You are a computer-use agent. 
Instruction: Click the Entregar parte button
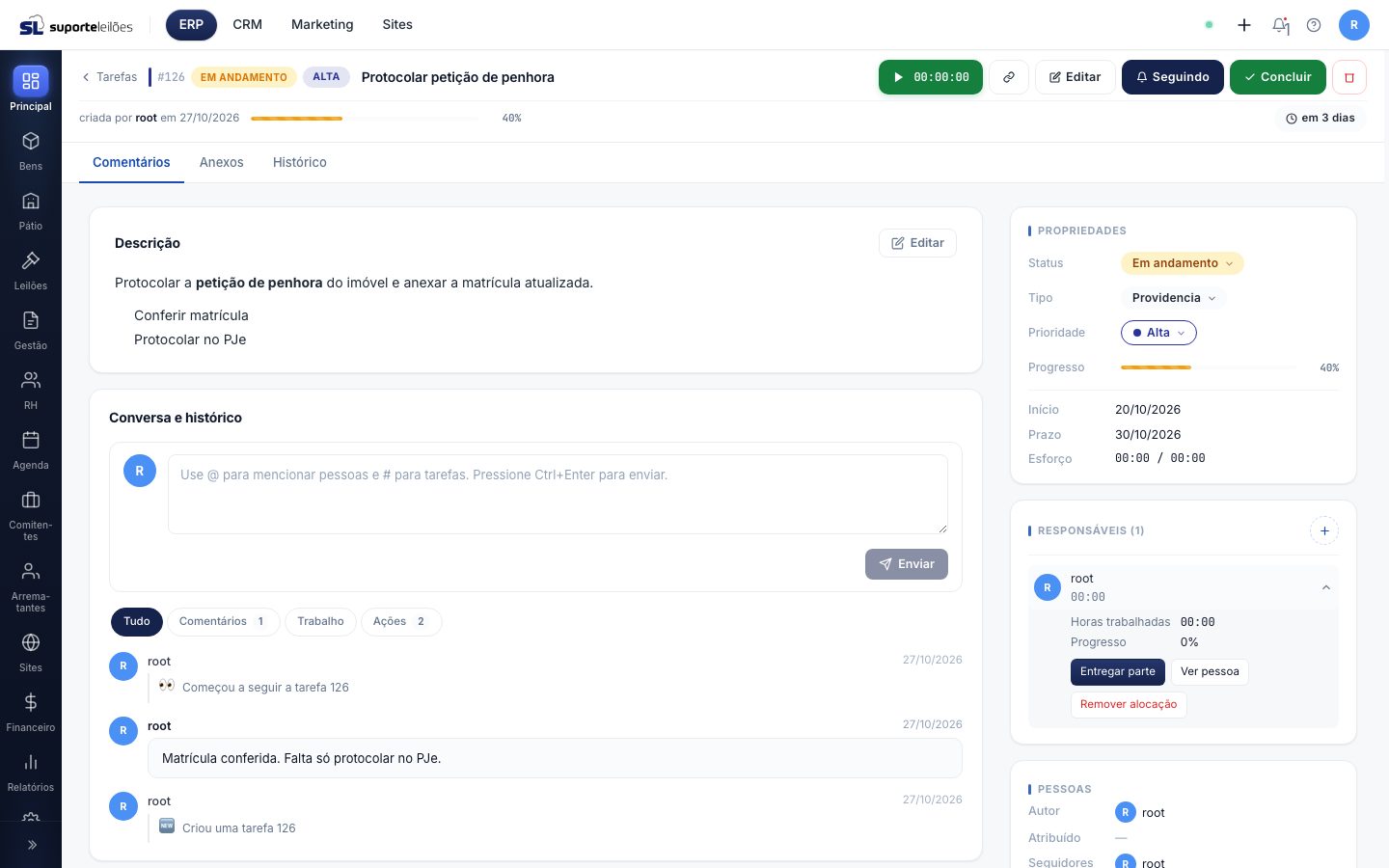1118,672
